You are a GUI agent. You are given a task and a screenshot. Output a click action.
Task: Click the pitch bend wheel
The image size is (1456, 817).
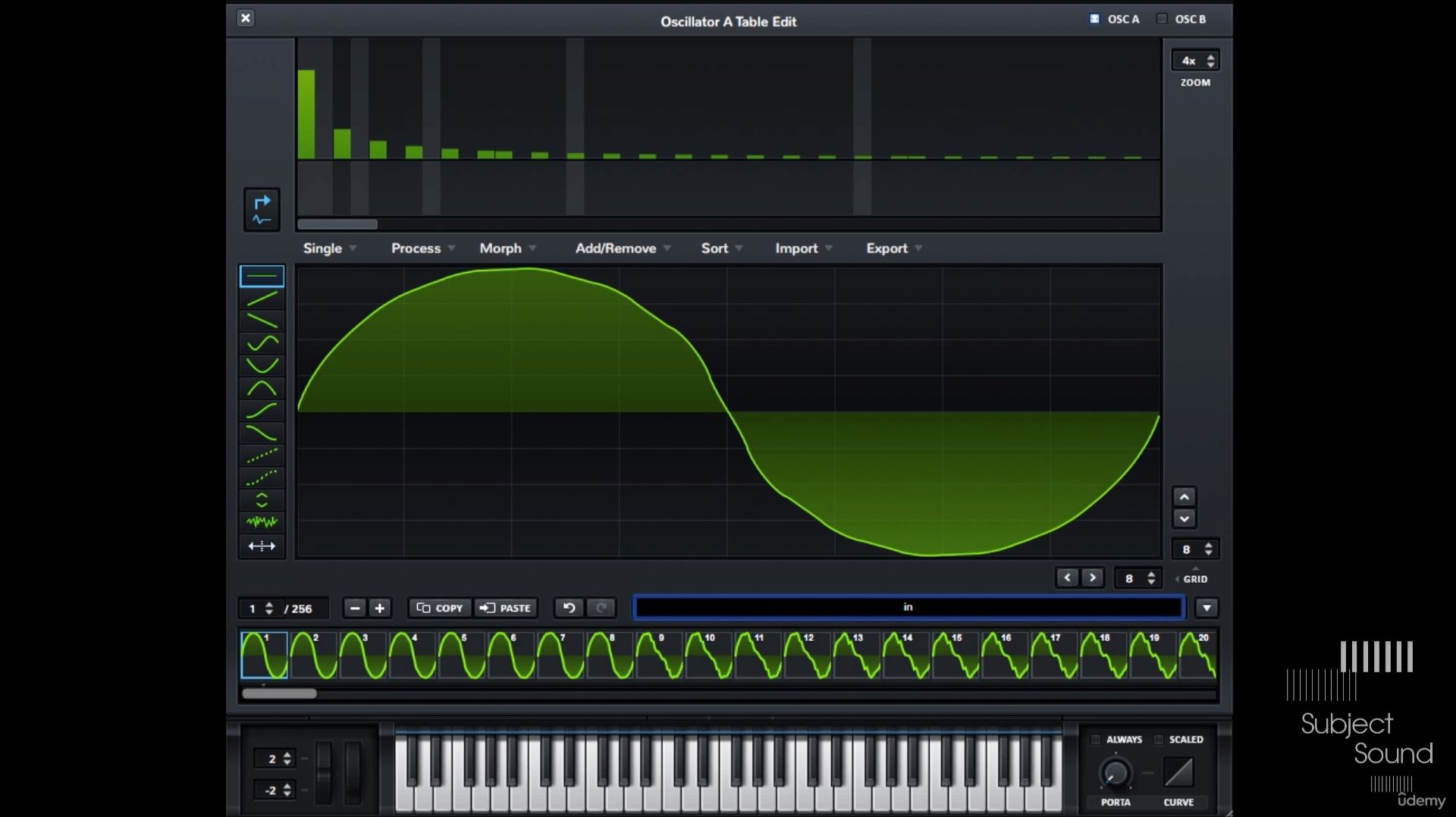(324, 772)
